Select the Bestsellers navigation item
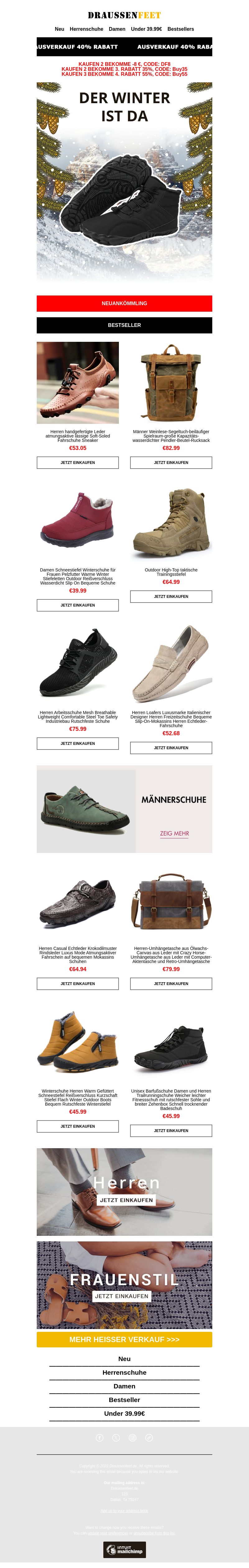 click(181, 29)
